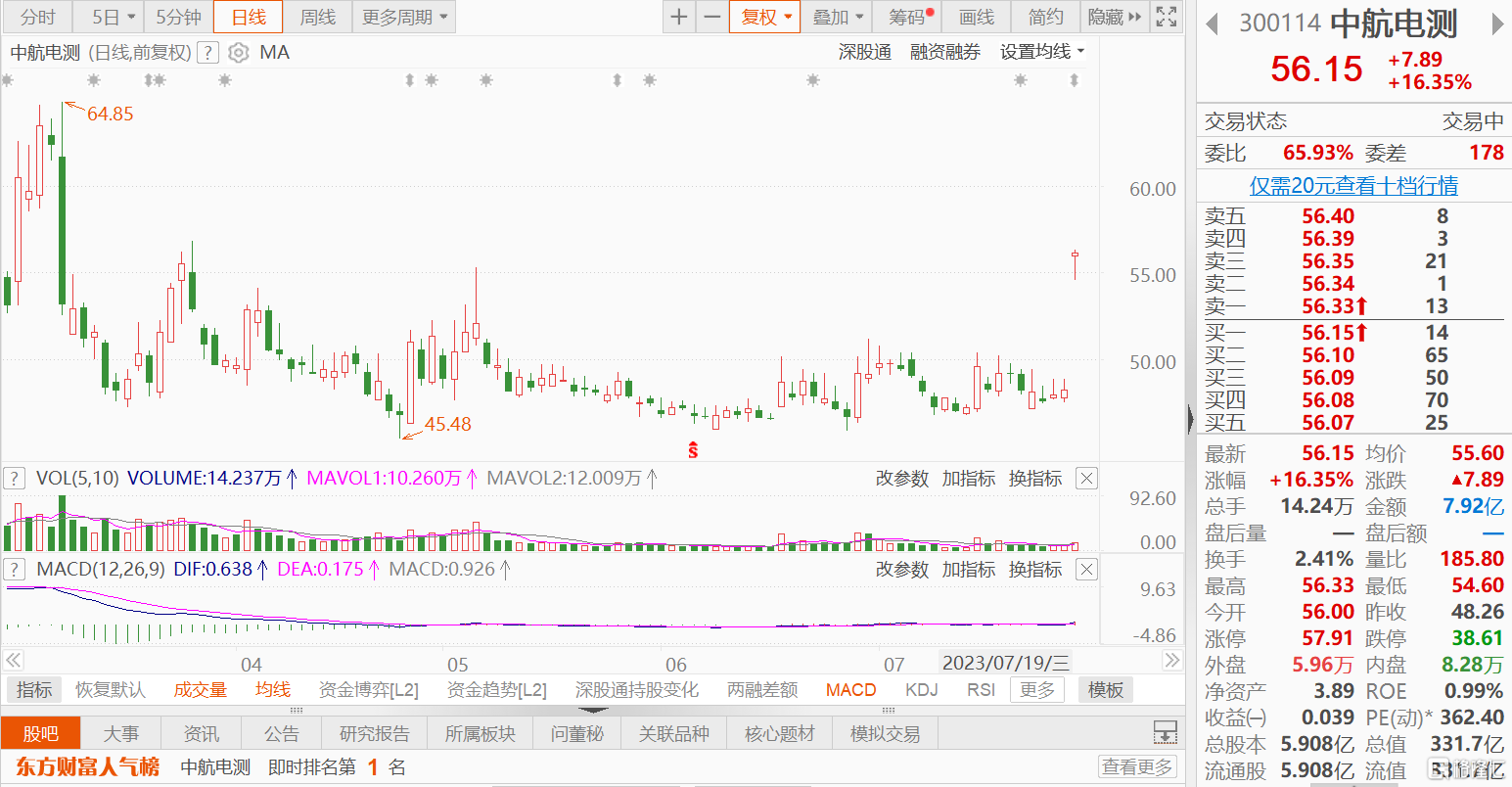This screenshot has height=787, width=1512.
Task: Open help icon beside MACD(12,26,9) indicator
Action: 15,569
